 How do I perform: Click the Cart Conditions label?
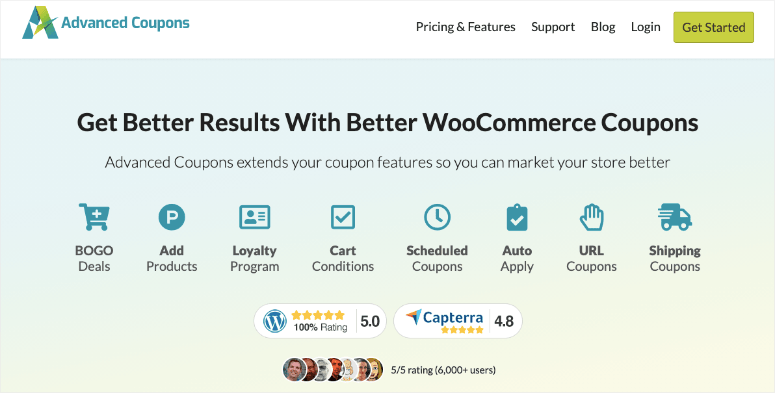pos(343,259)
